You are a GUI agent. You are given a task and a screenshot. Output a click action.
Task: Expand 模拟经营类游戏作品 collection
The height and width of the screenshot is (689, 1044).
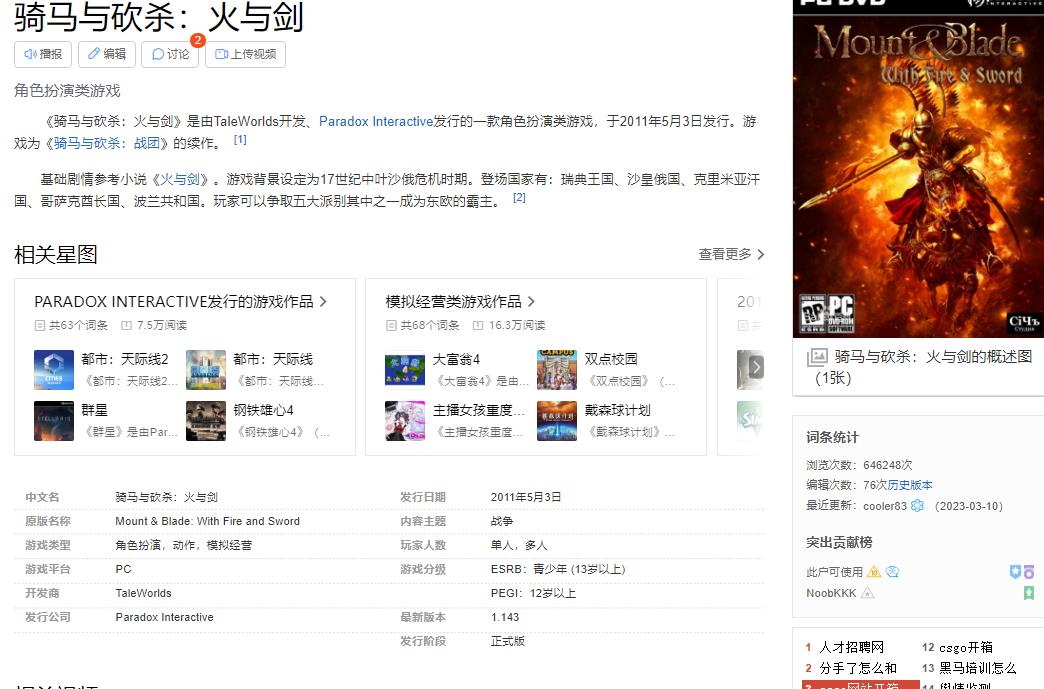point(460,302)
